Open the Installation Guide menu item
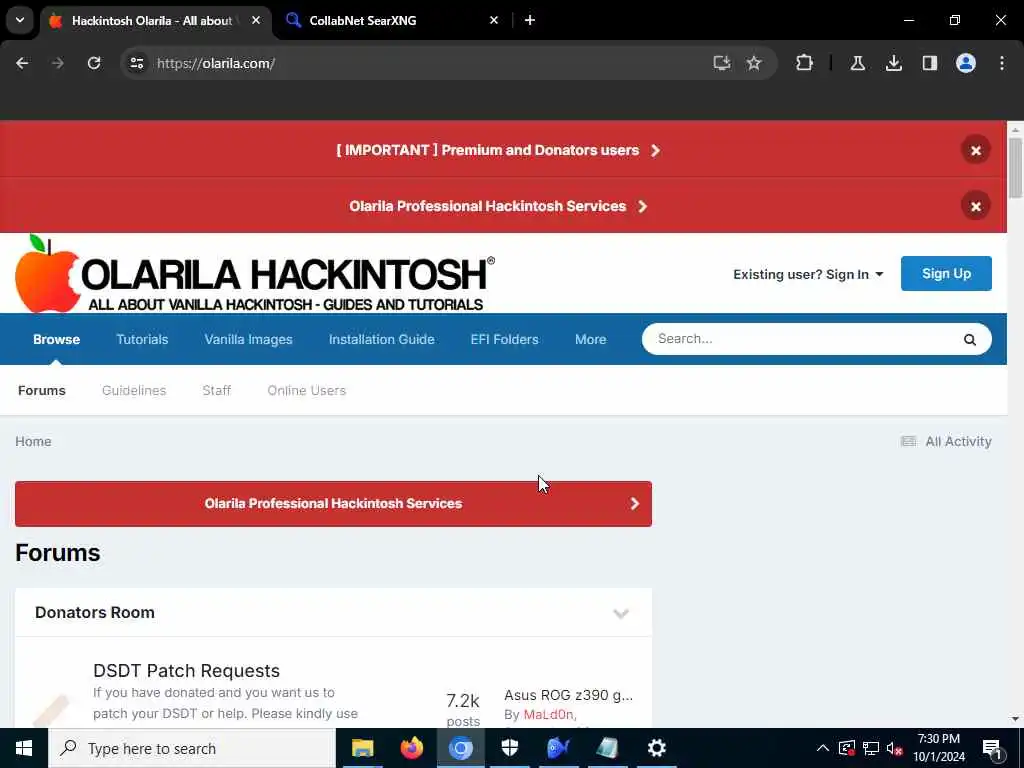Screen dimensions: 1024x768 coord(381,340)
